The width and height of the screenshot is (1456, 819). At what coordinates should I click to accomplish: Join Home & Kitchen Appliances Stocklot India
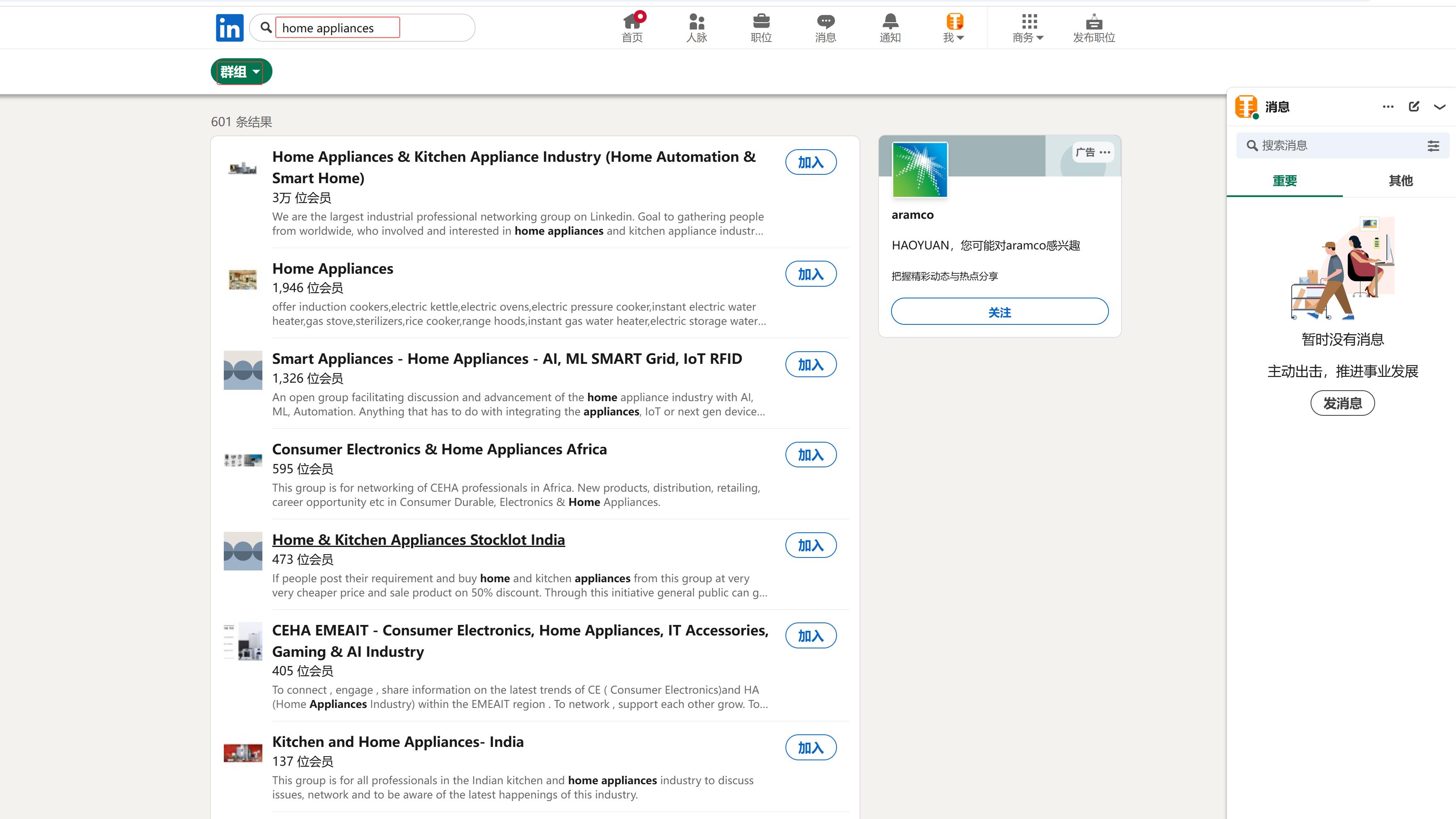[811, 545]
